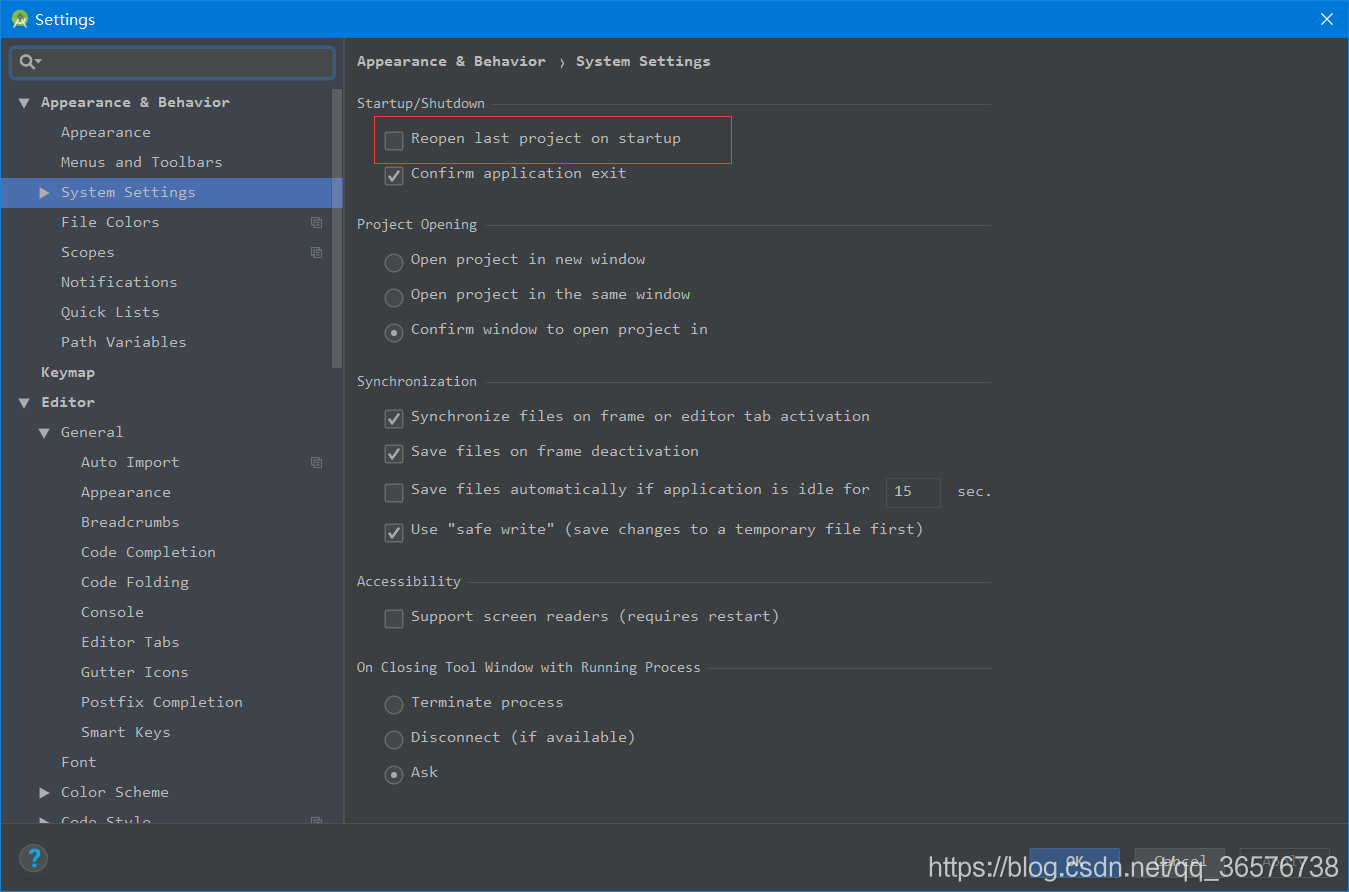The image size is (1349, 892).
Task: Select Terminate process radio button
Action: click(x=394, y=704)
